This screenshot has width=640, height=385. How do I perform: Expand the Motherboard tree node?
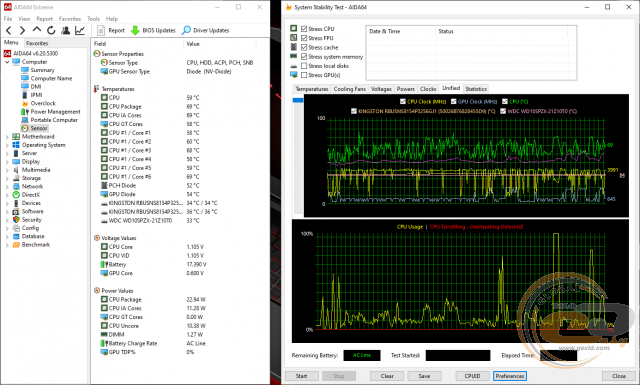(7, 137)
